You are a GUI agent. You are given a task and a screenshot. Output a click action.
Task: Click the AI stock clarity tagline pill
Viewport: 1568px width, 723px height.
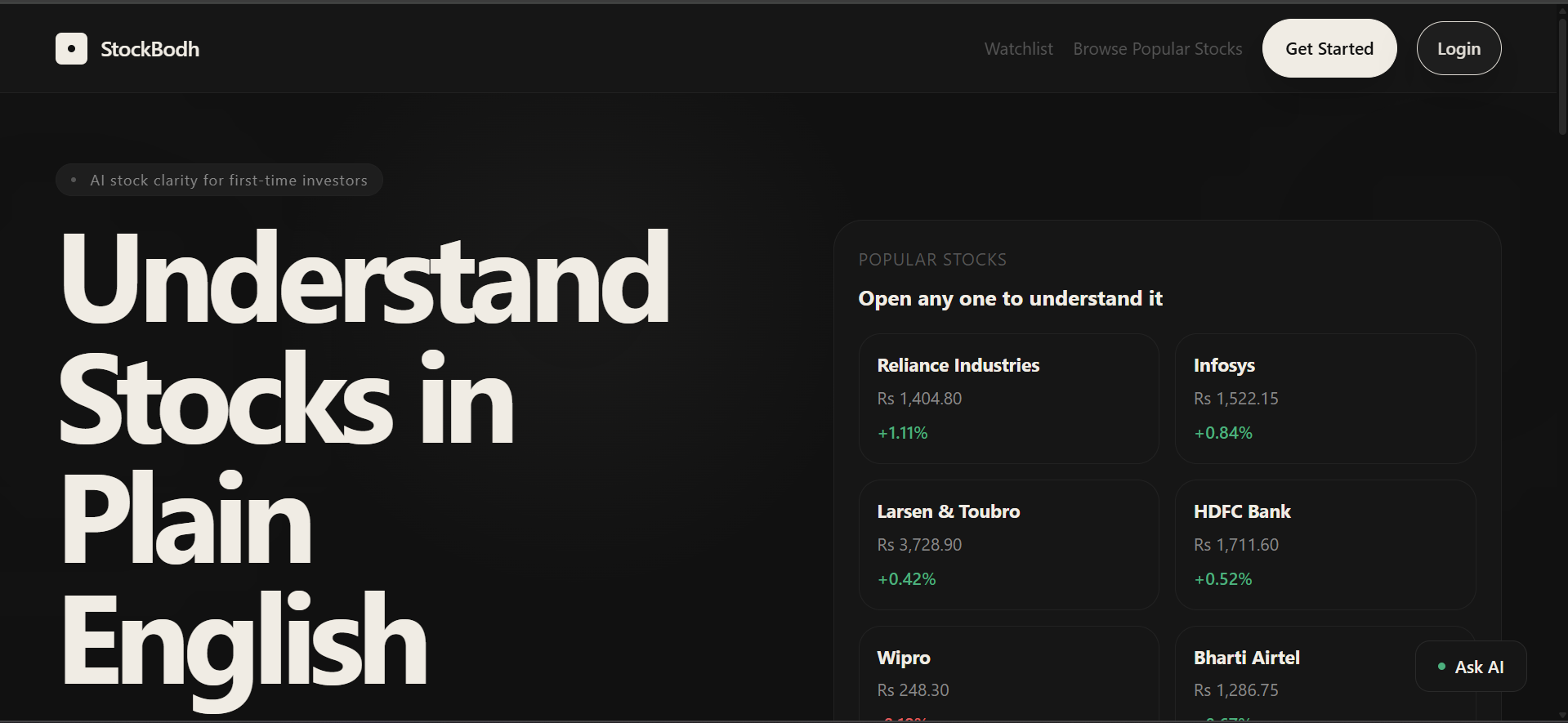point(219,180)
